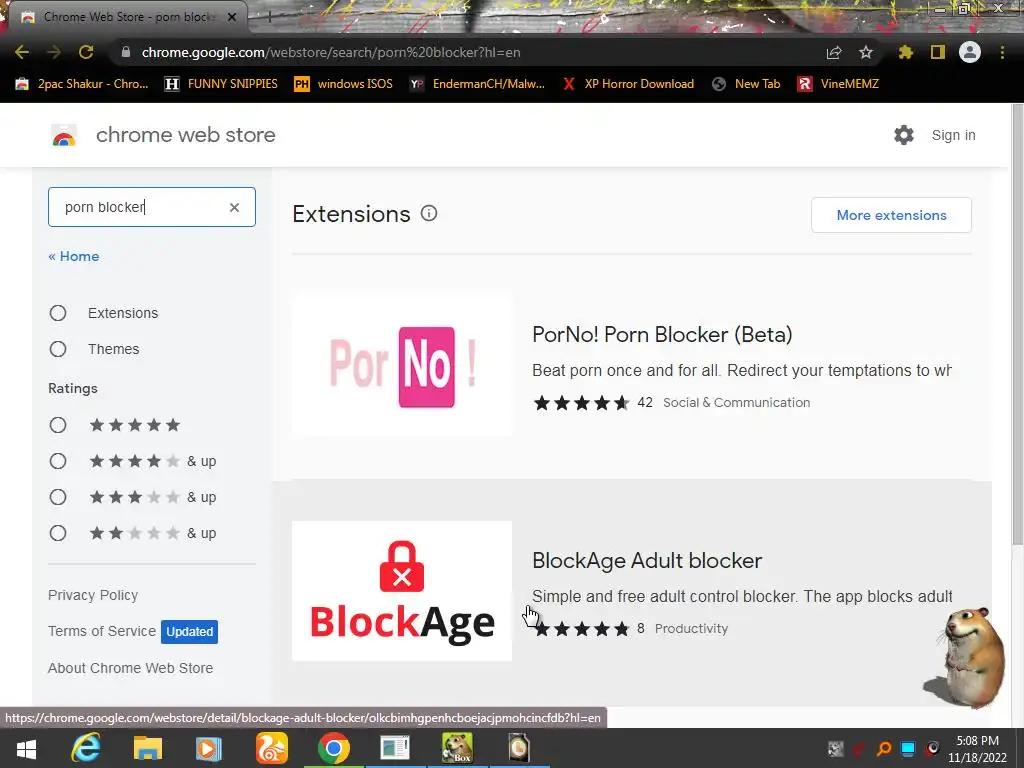Image resolution: width=1024 pixels, height=768 pixels.
Task: Close the Chrome Web Store tab
Action: (x=232, y=17)
